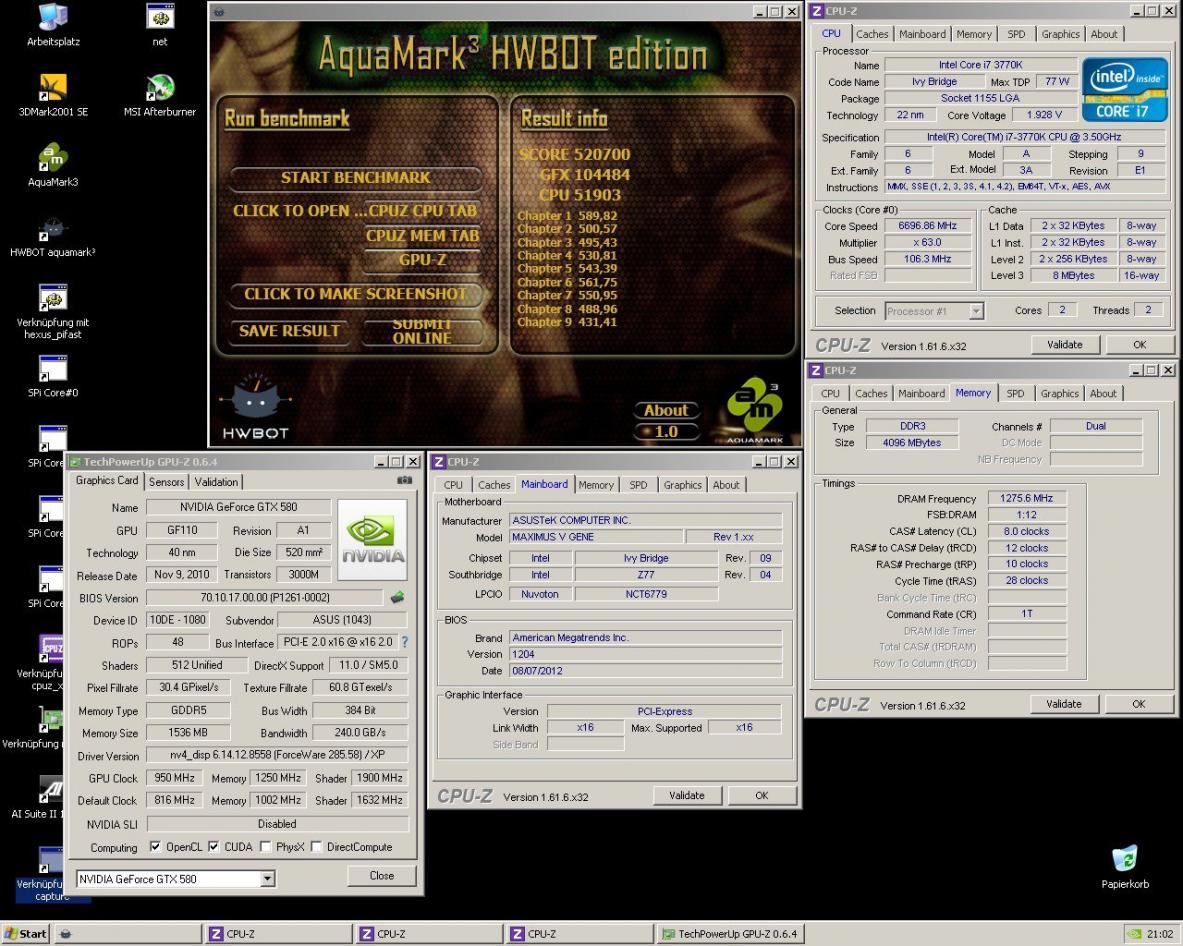Click the Start button on the taskbar
Image resolution: width=1183 pixels, height=946 pixels.
pos(25,934)
